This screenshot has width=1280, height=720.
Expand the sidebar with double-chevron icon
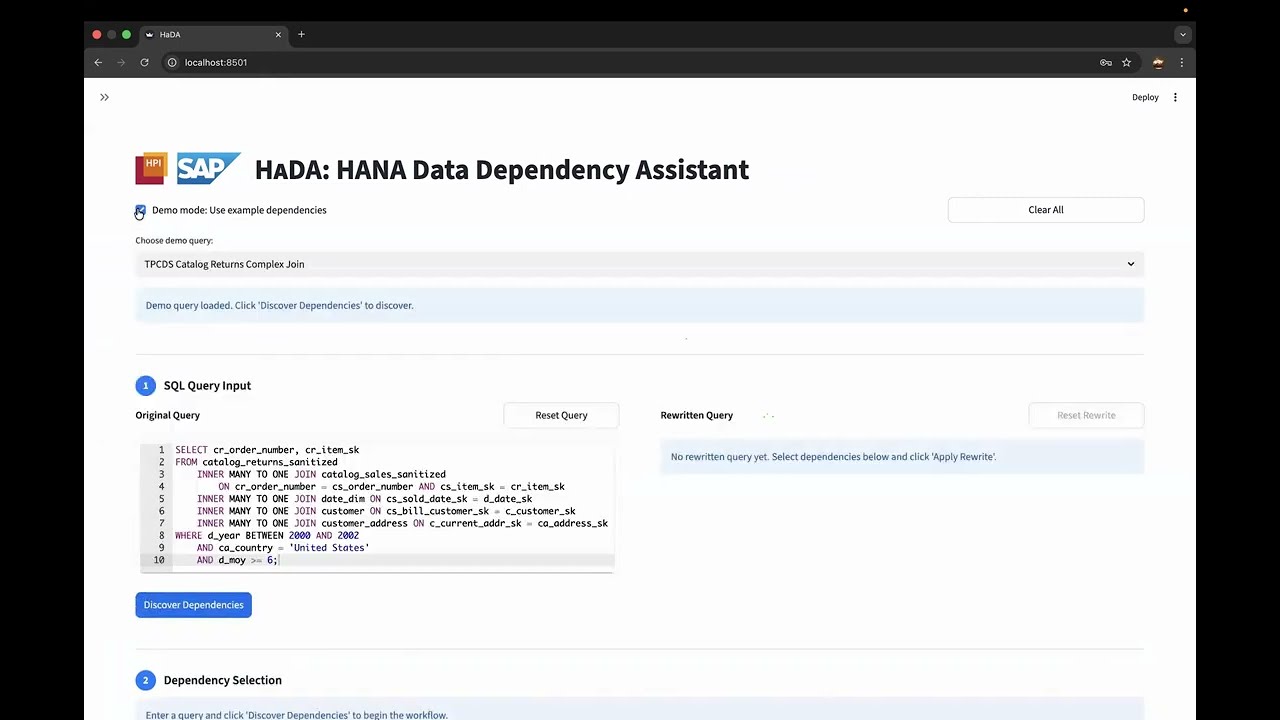pyautogui.click(x=104, y=97)
